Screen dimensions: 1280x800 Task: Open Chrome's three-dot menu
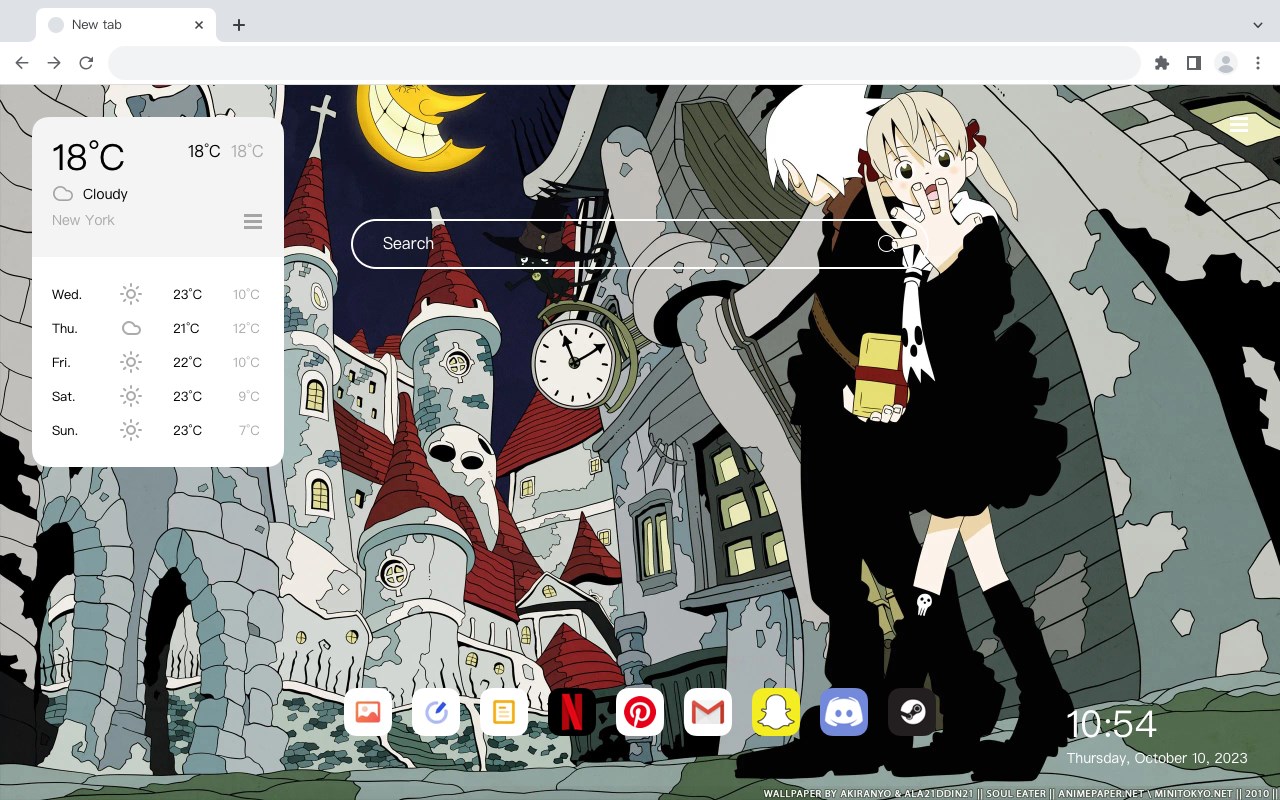tap(1258, 63)
